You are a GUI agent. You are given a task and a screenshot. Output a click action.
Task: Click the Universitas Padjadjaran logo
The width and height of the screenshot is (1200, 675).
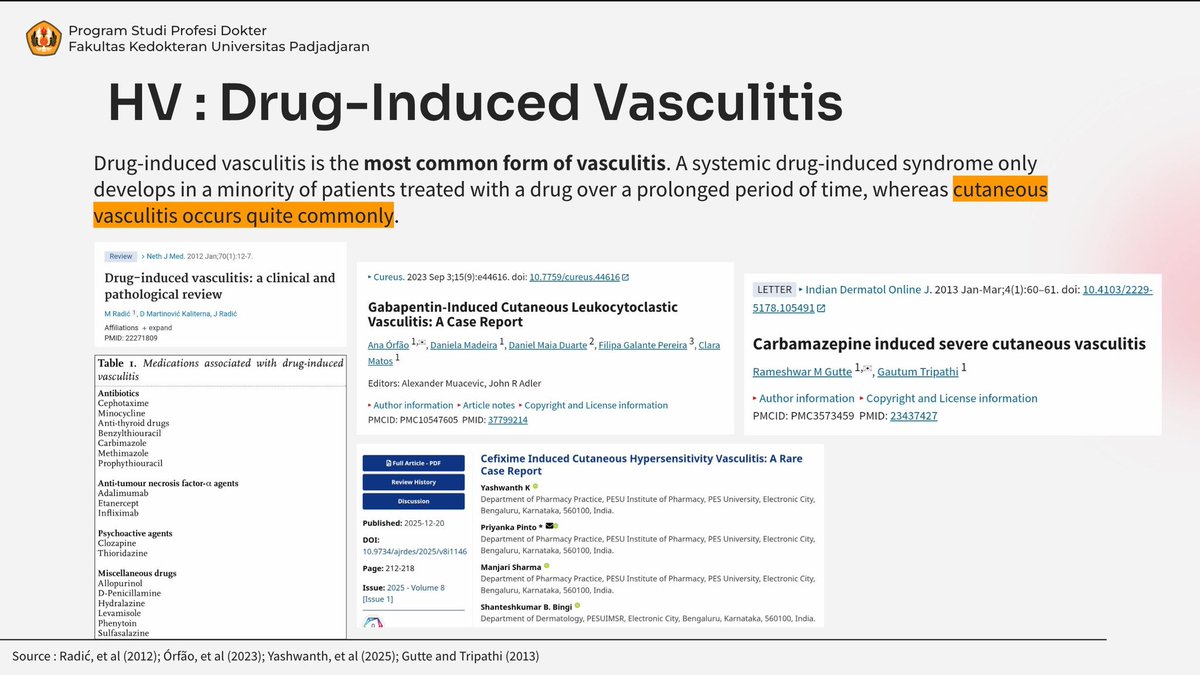click(x=44, y=38)
